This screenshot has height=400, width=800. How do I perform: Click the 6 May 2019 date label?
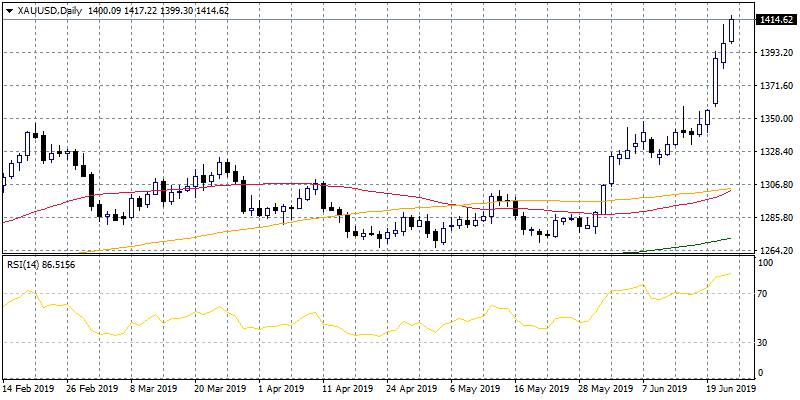pyautogui.click(x=474, y=388)
